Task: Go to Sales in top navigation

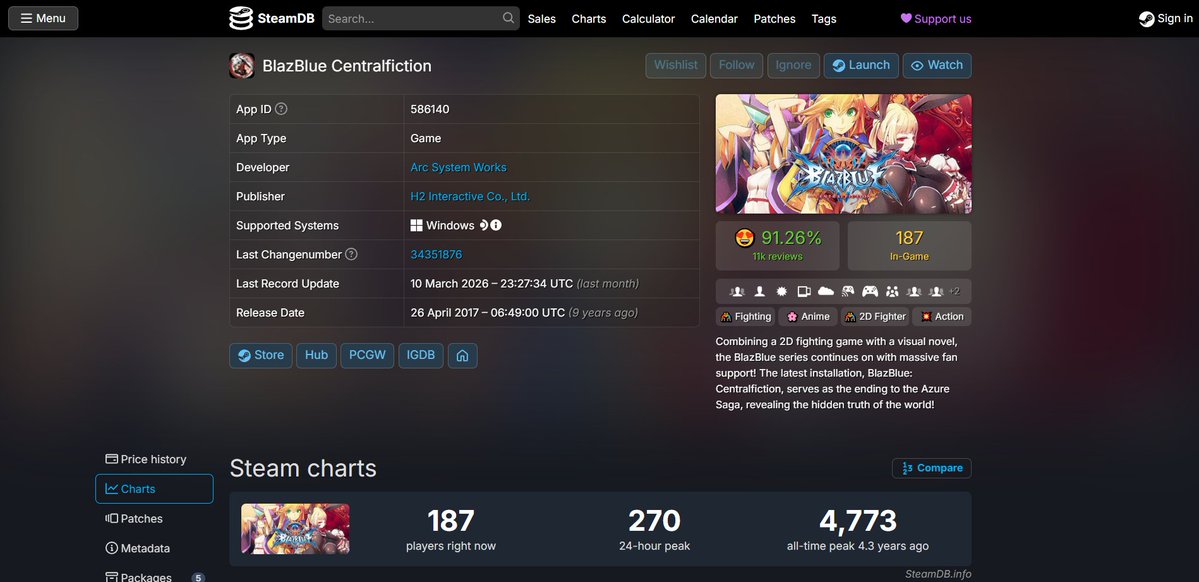Action: pos(541,19)
